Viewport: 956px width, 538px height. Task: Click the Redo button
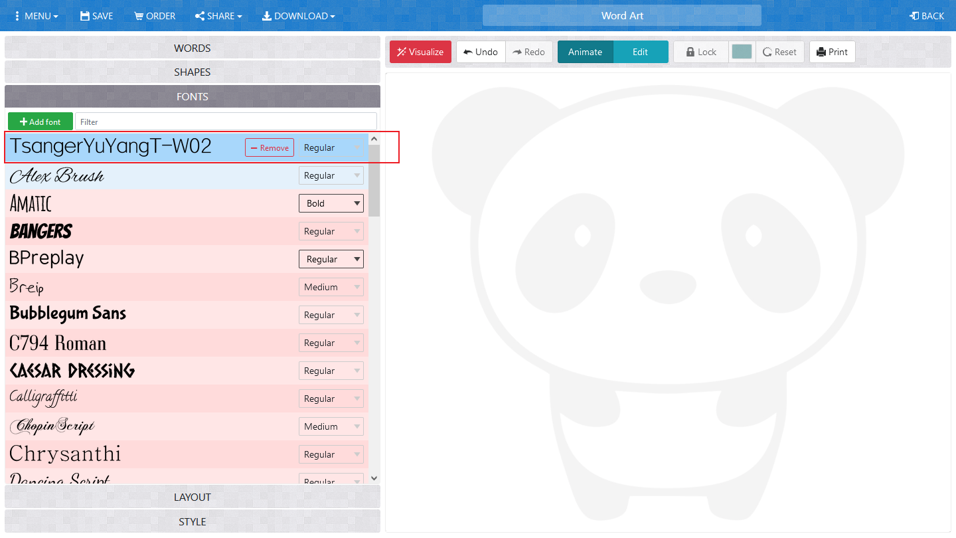coord(529,52)
